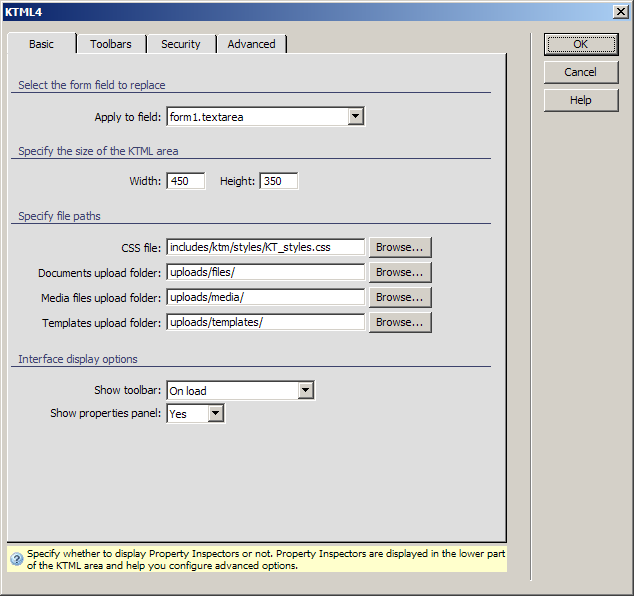This screenshot has height=596, width=634.
Task: Click the help question mark icon
Action: click(x=17, y=559)
